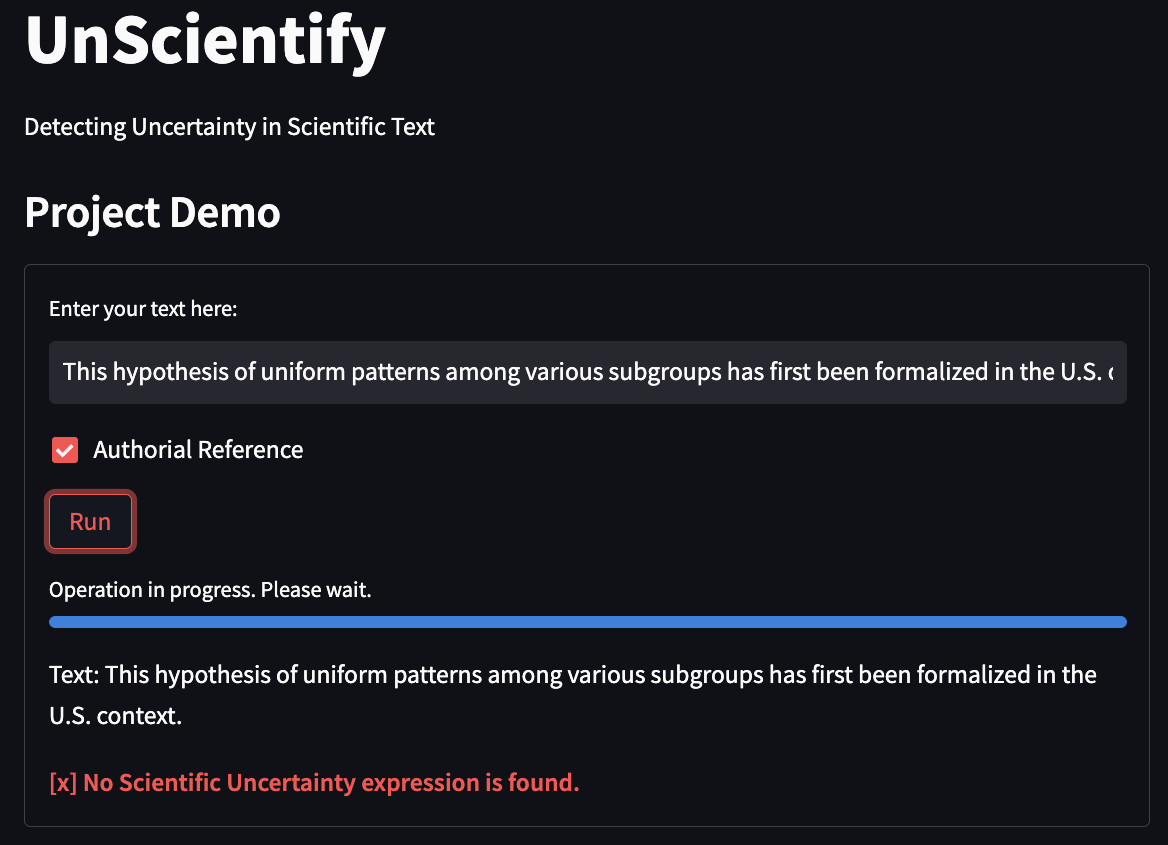Click the Run button

(x=90, y=521)
